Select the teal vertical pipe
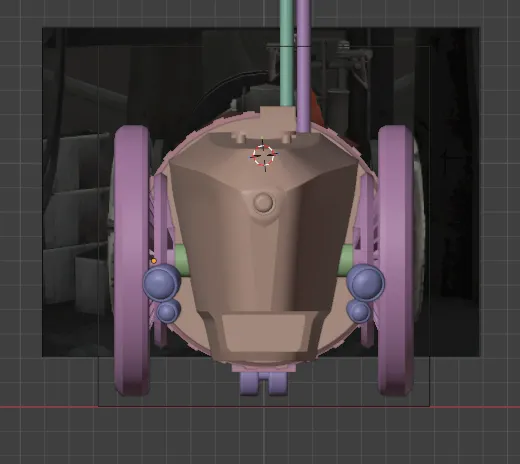 (286, 53)
